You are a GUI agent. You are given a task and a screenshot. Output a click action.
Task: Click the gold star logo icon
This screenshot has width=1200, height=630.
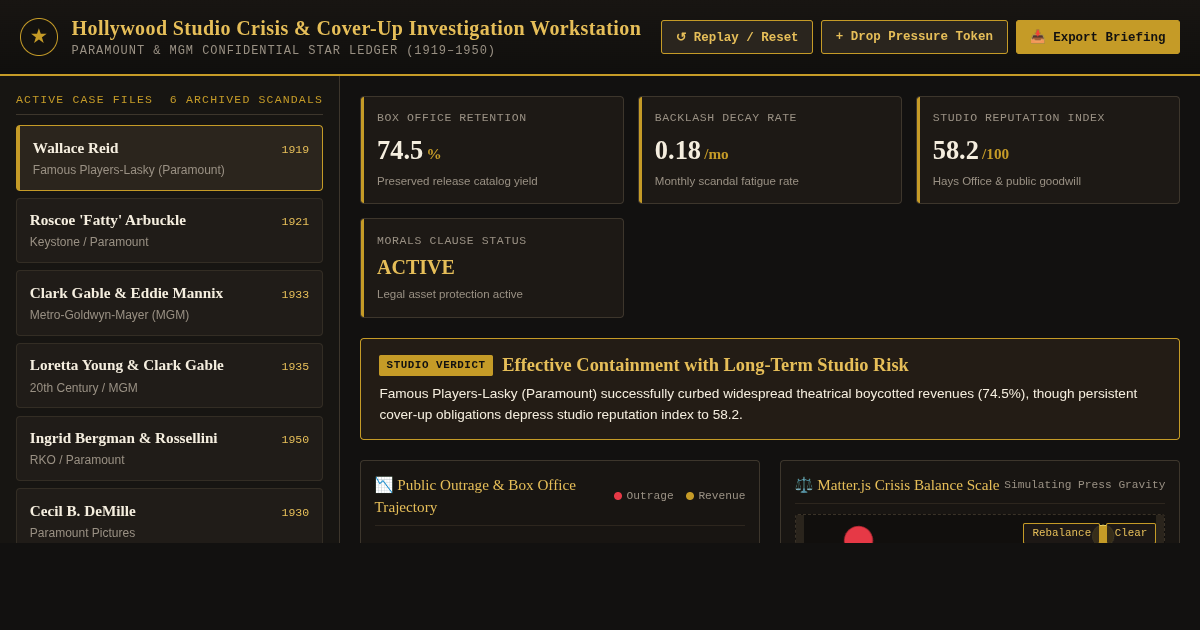point(39,37)
